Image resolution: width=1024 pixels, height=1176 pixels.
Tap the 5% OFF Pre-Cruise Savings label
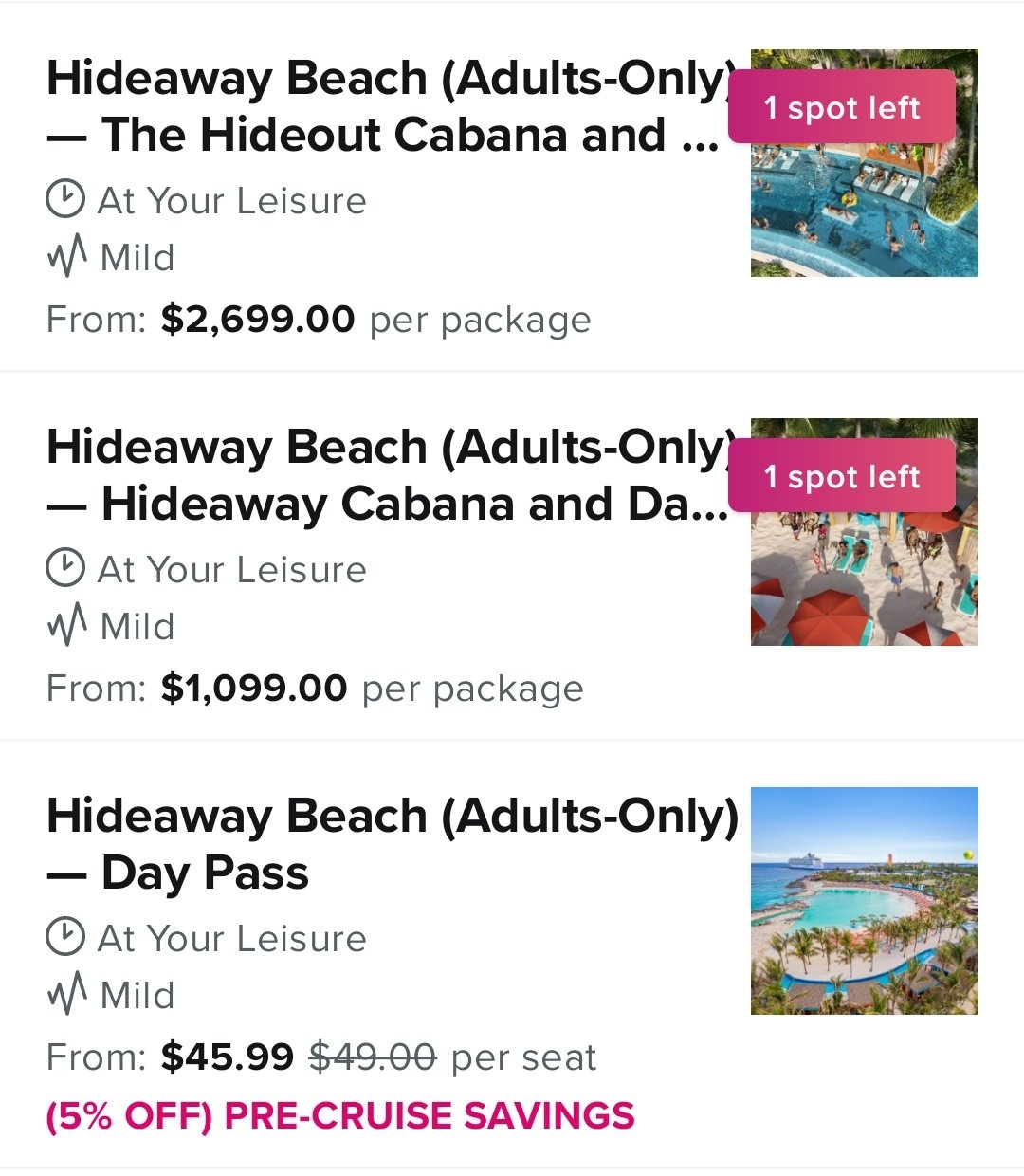pyautogui.click(x=340, y=1116)
